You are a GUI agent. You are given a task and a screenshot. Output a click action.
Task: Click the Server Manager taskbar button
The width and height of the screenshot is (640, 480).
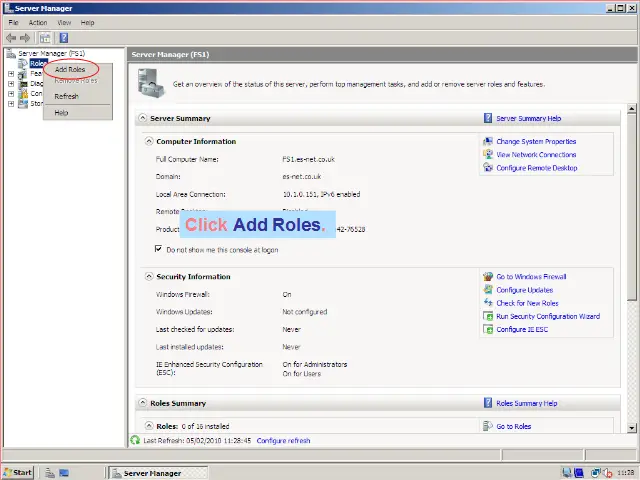[158, 473]
